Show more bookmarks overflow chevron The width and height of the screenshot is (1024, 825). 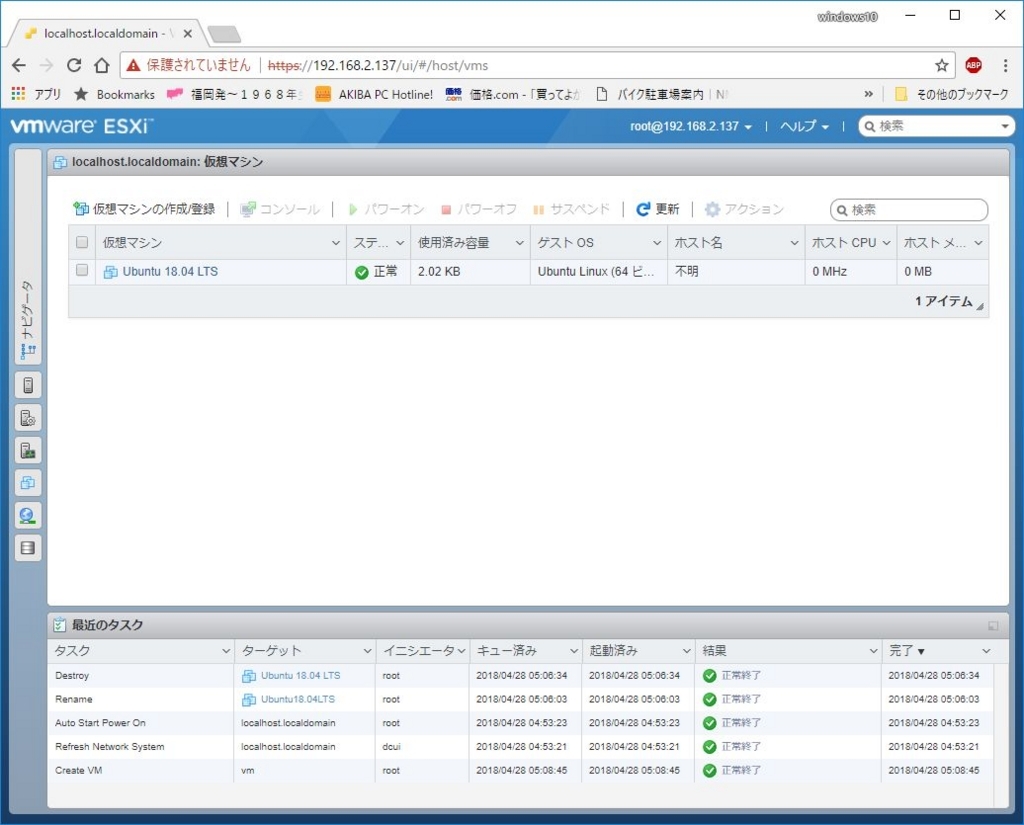click(x=868, y=95)
